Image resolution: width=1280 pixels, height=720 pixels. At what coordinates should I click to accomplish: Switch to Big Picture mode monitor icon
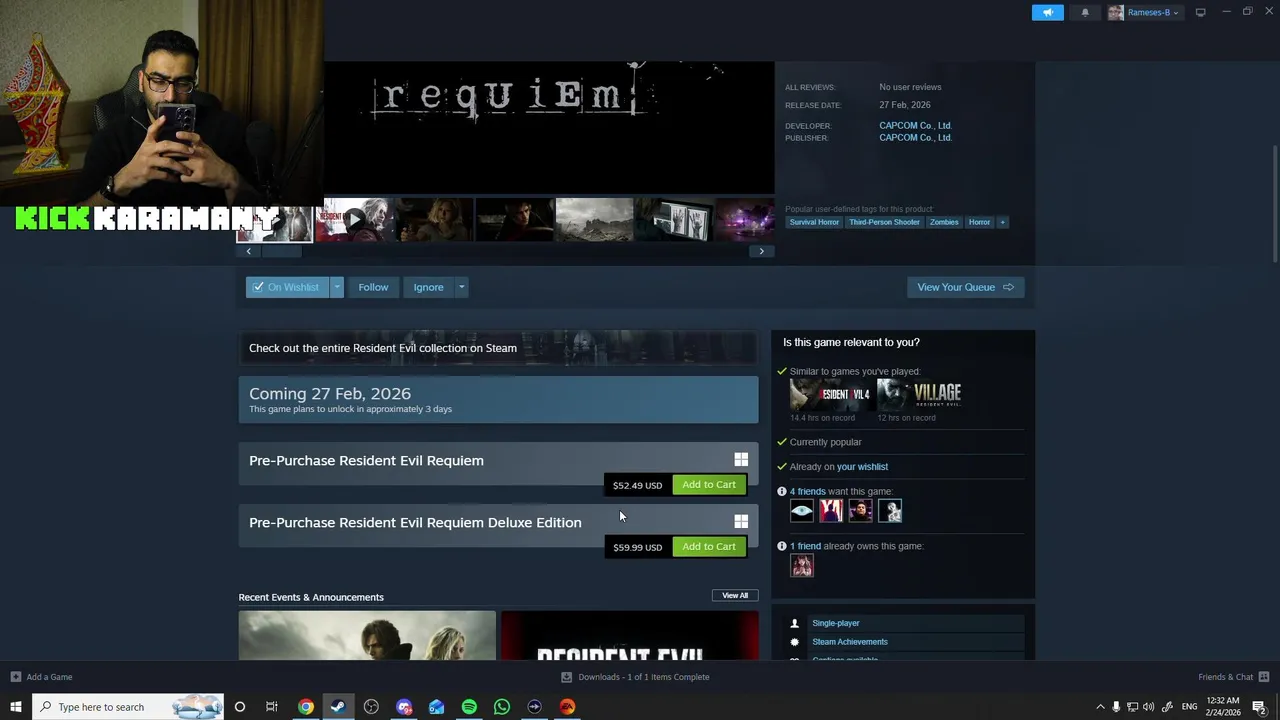(x=1200, y=12)
